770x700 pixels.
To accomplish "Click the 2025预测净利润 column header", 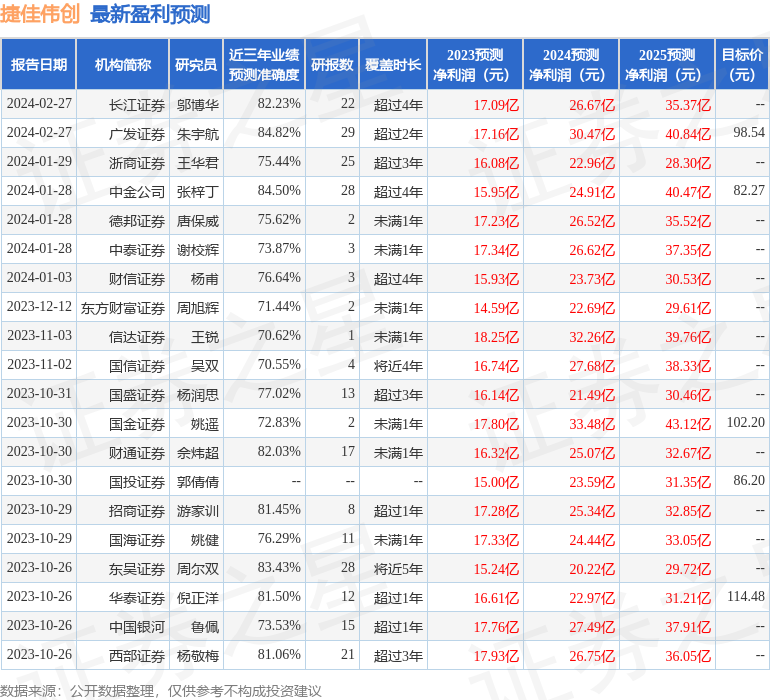I will (x=667, y=64).
